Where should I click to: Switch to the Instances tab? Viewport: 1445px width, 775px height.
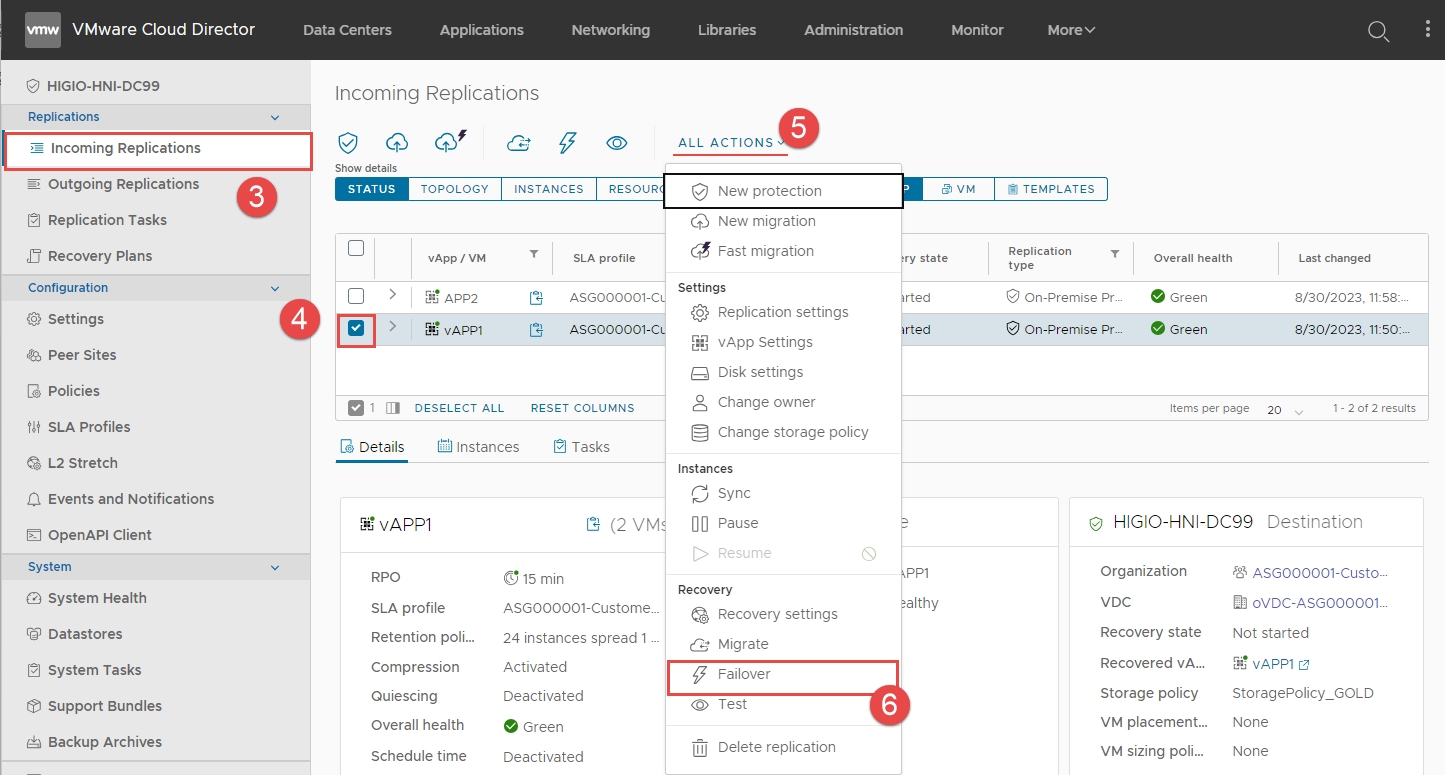(478, 447)
